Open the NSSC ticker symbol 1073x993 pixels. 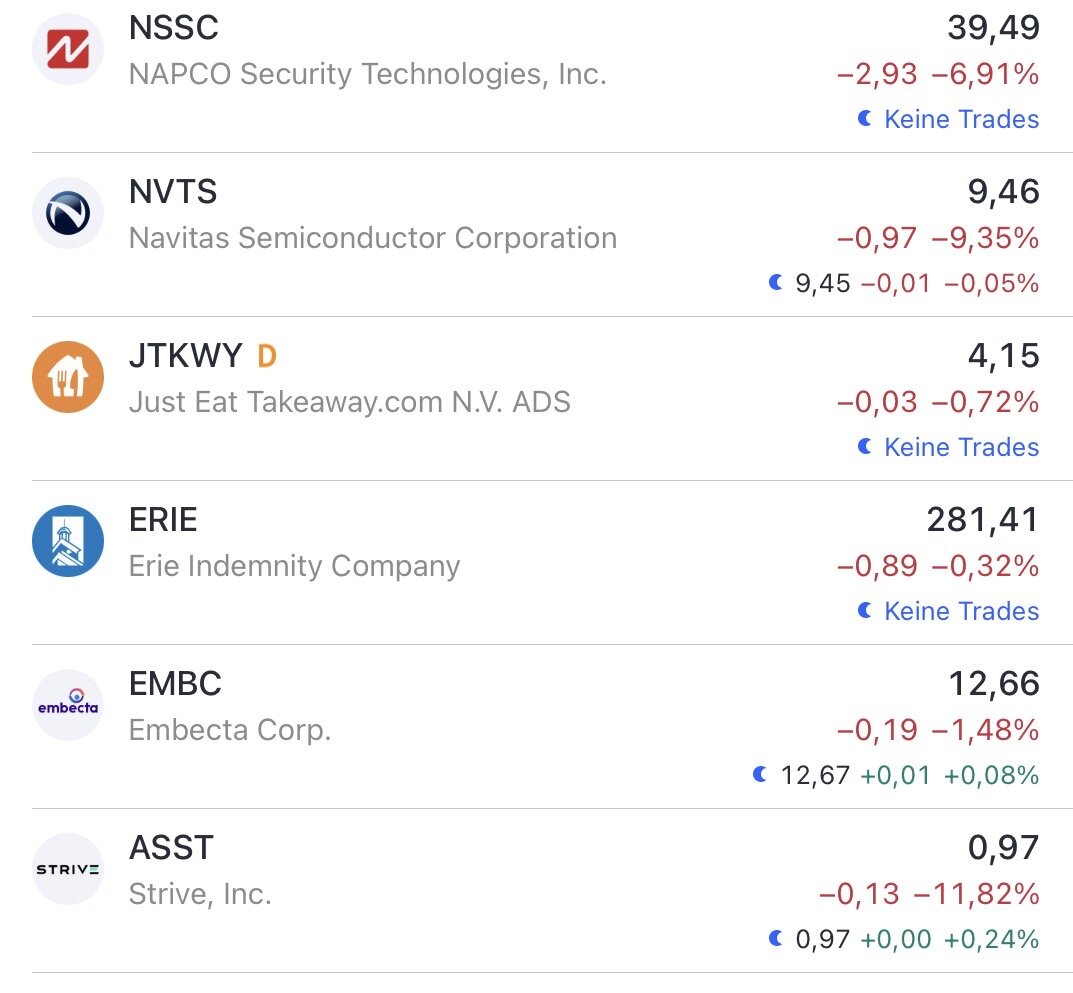pyautogui.click(x=174, y=28)
